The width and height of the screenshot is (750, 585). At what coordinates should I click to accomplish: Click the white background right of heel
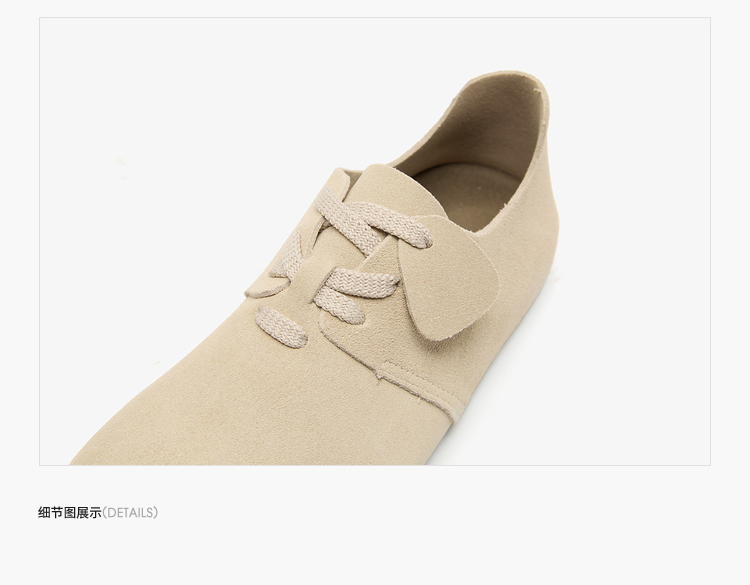pos(636,239)
